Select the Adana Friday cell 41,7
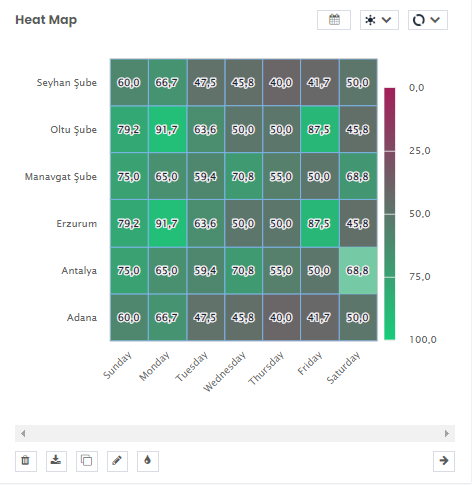This screenshot has height=485, width=472. click(x=320, y=317)
